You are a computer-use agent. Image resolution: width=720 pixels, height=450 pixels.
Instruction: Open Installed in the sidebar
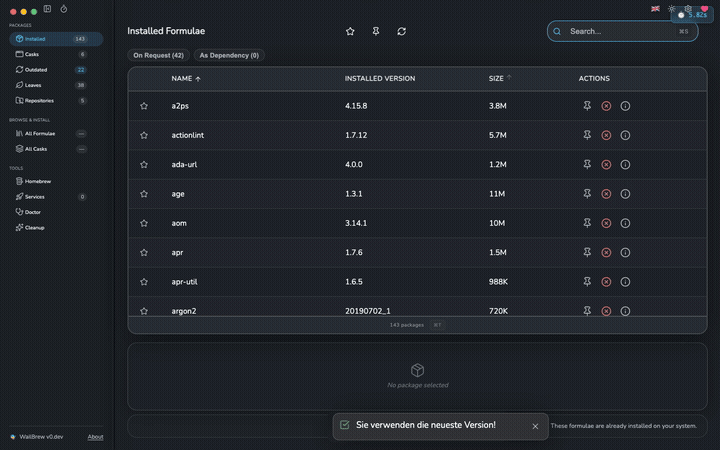coord(56,39)
